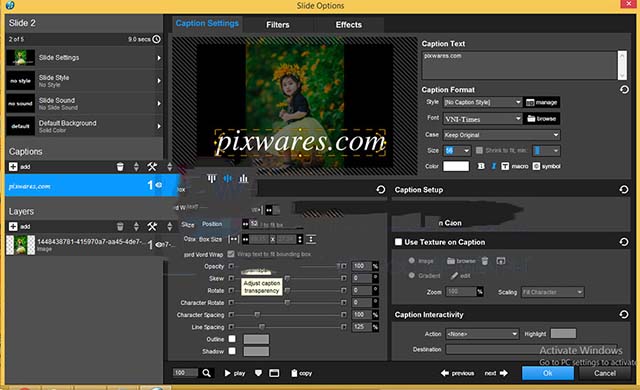Click the Character Spacing slider handle

pos(257,315)
